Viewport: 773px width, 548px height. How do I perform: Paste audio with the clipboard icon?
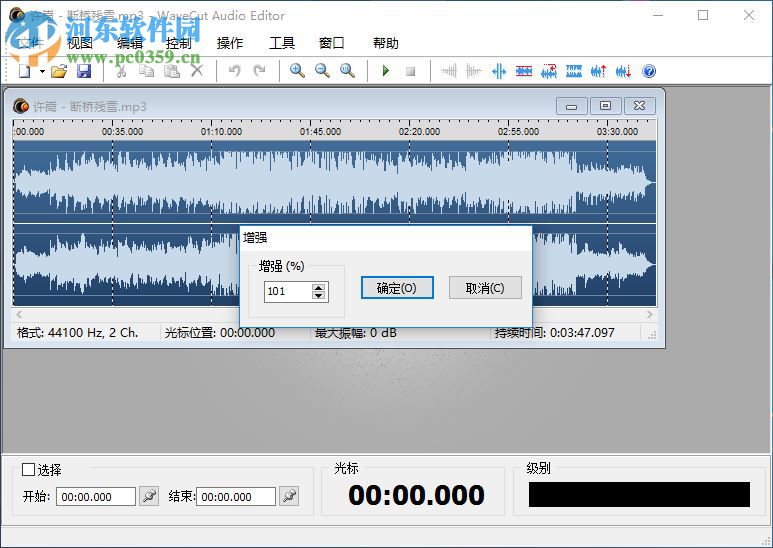172,71
